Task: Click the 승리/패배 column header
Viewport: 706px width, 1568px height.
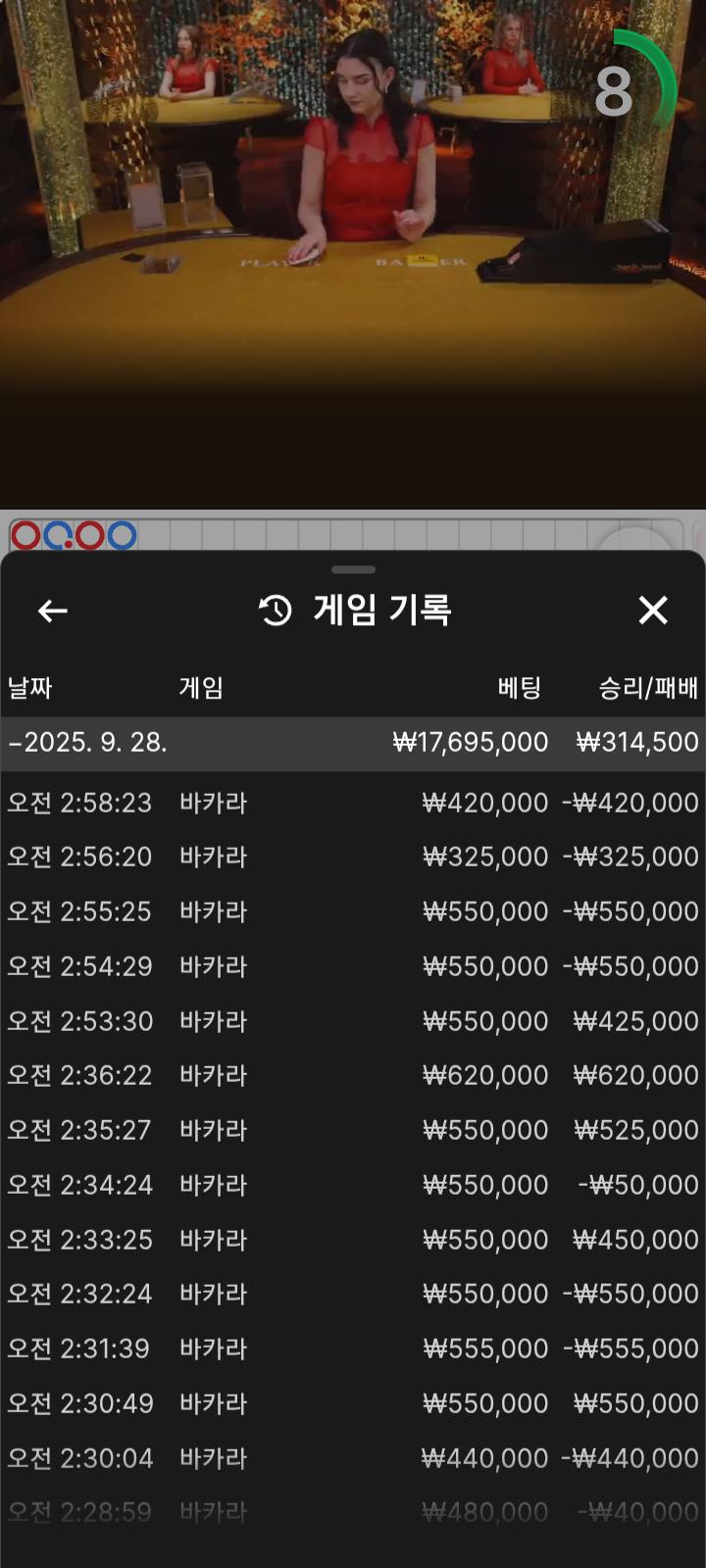Action: [648, 688]
